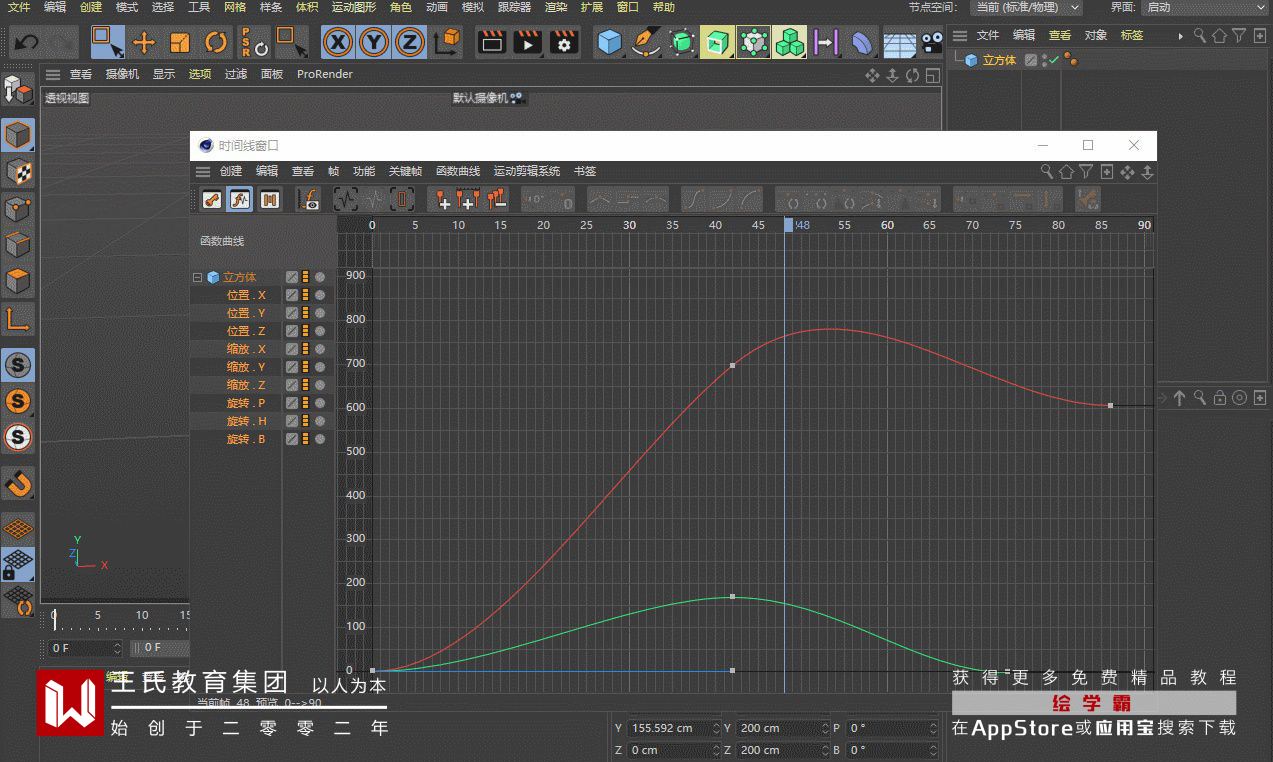Click lock icon in Attribute Manager
Viewport: 1273px width, 762px height.
point(1220,398)
